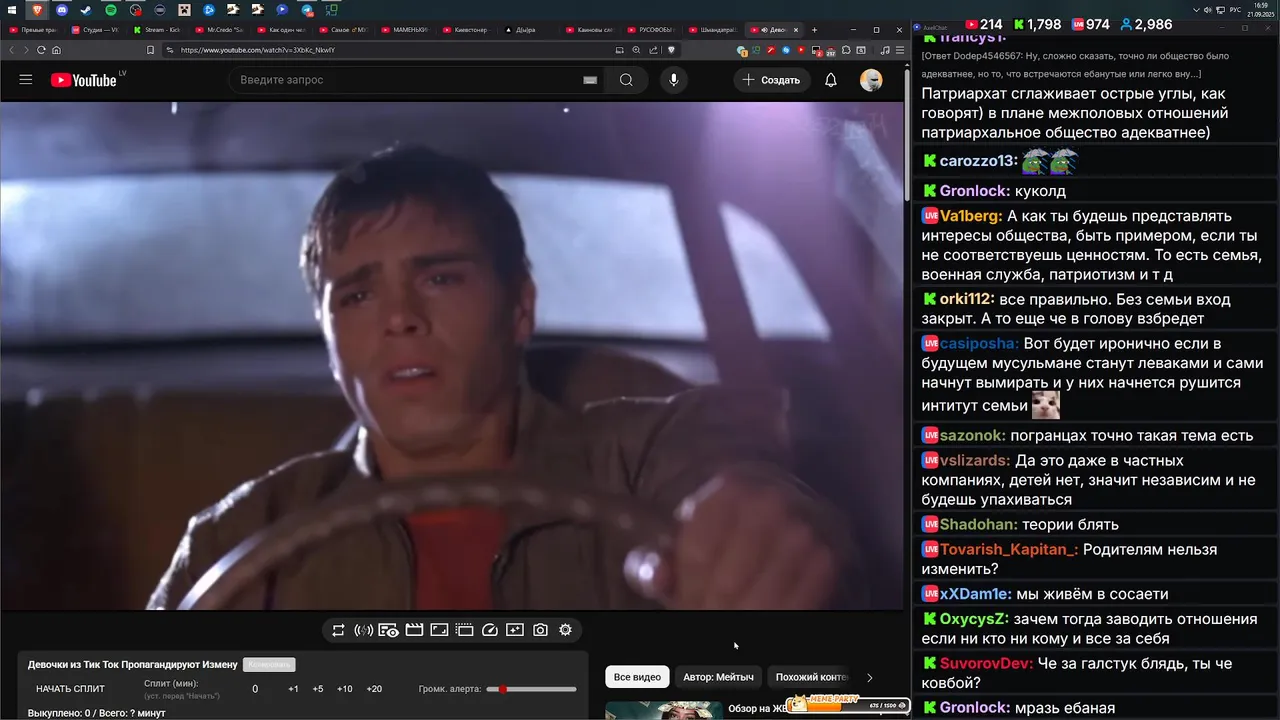Open the YouTube hamburger guide menu
Screen dimensions: 1280x720
tap(26, 80)
